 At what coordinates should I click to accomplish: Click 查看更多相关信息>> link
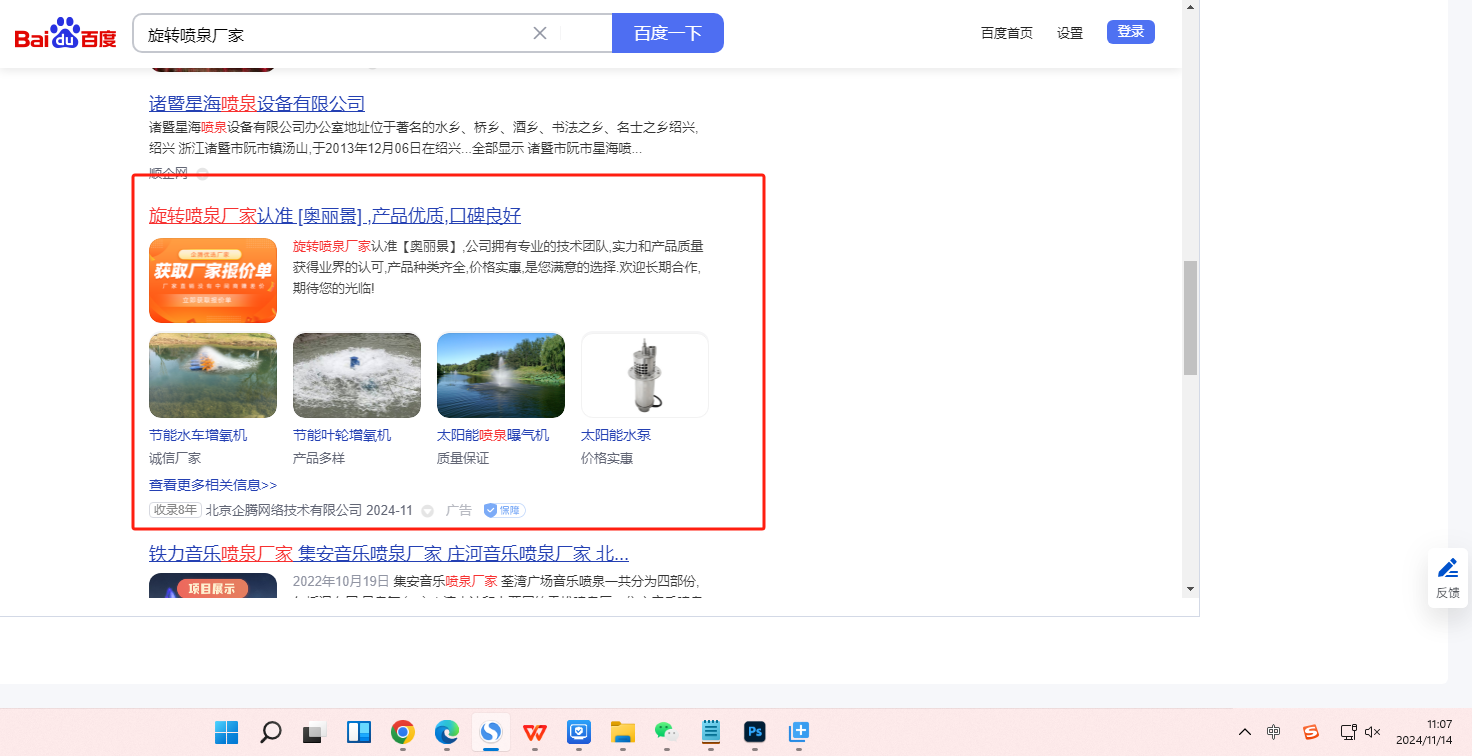[213, 485]
